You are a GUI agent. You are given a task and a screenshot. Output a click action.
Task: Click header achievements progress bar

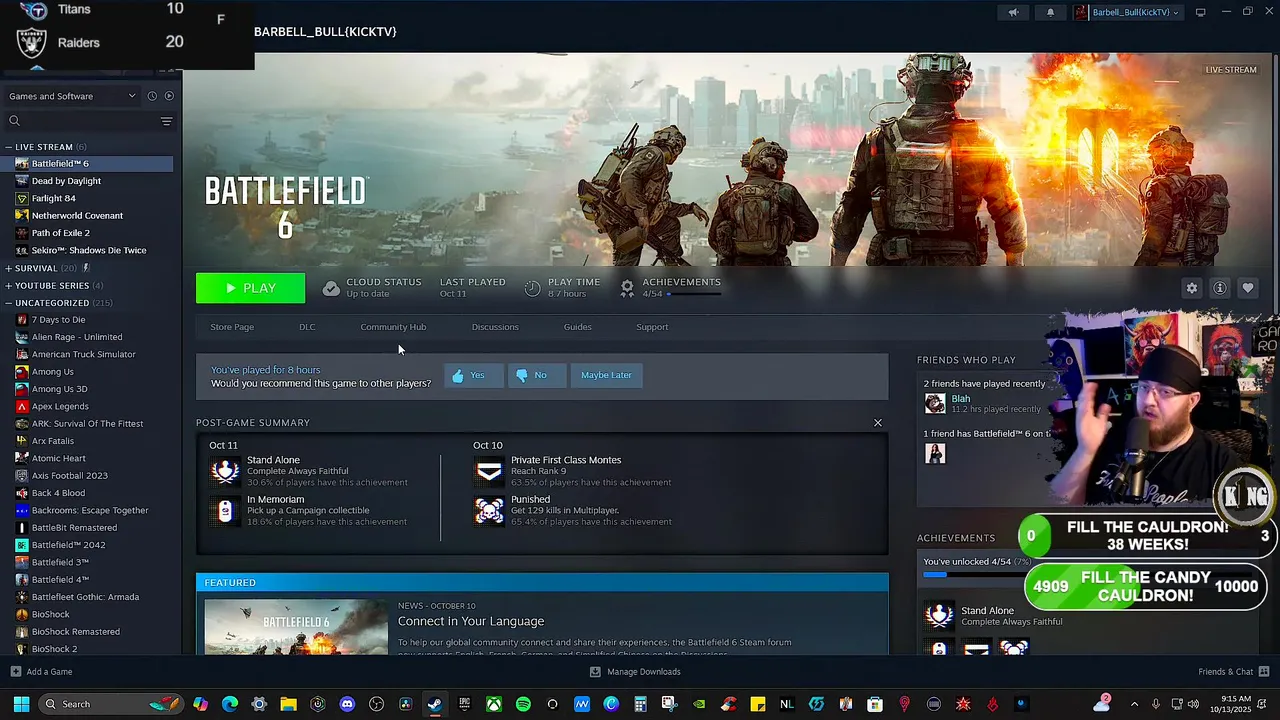pos(693,294)
